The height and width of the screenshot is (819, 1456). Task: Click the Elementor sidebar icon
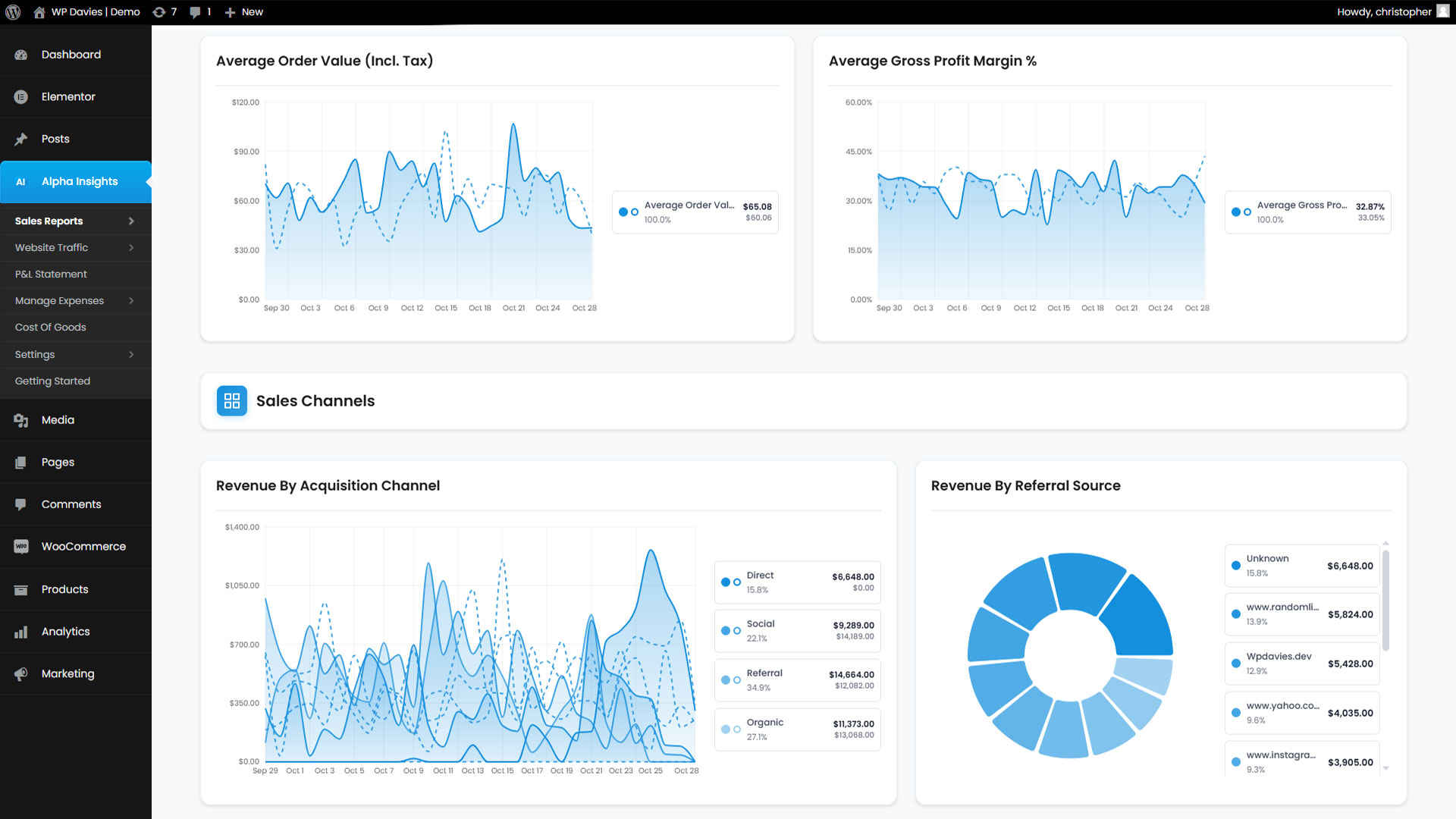pyautogui.click(x=21, y=97)
